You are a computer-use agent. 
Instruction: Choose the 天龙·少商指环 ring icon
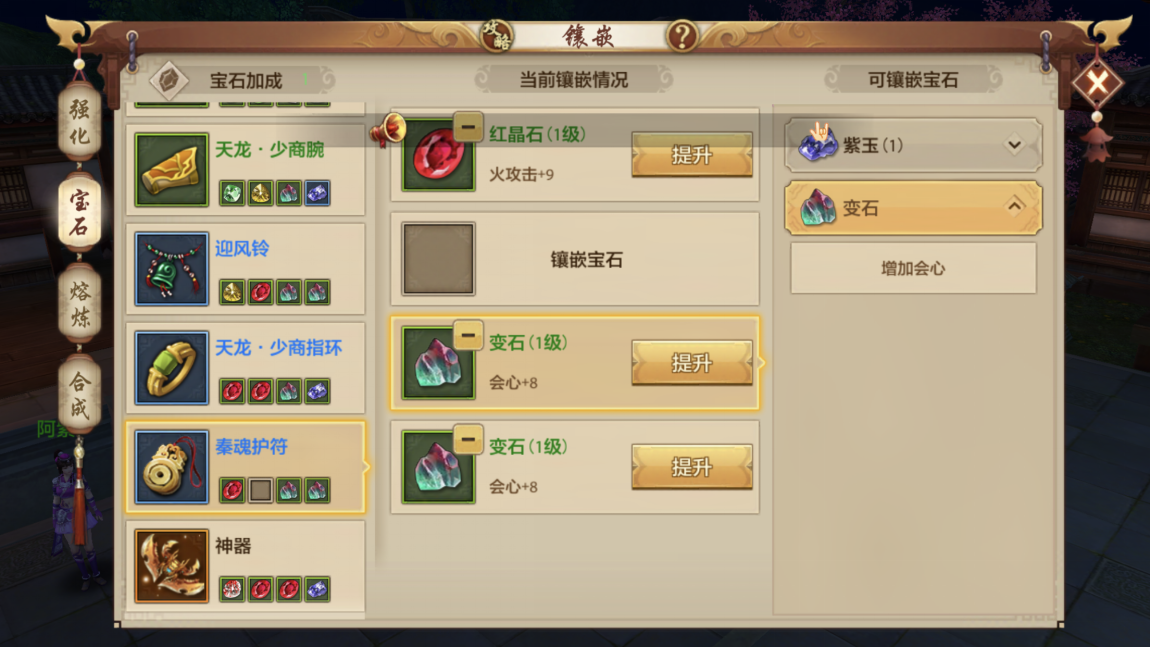click(172, 368)
